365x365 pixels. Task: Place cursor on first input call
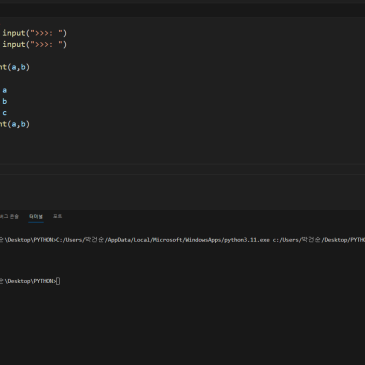click(35, 33)
